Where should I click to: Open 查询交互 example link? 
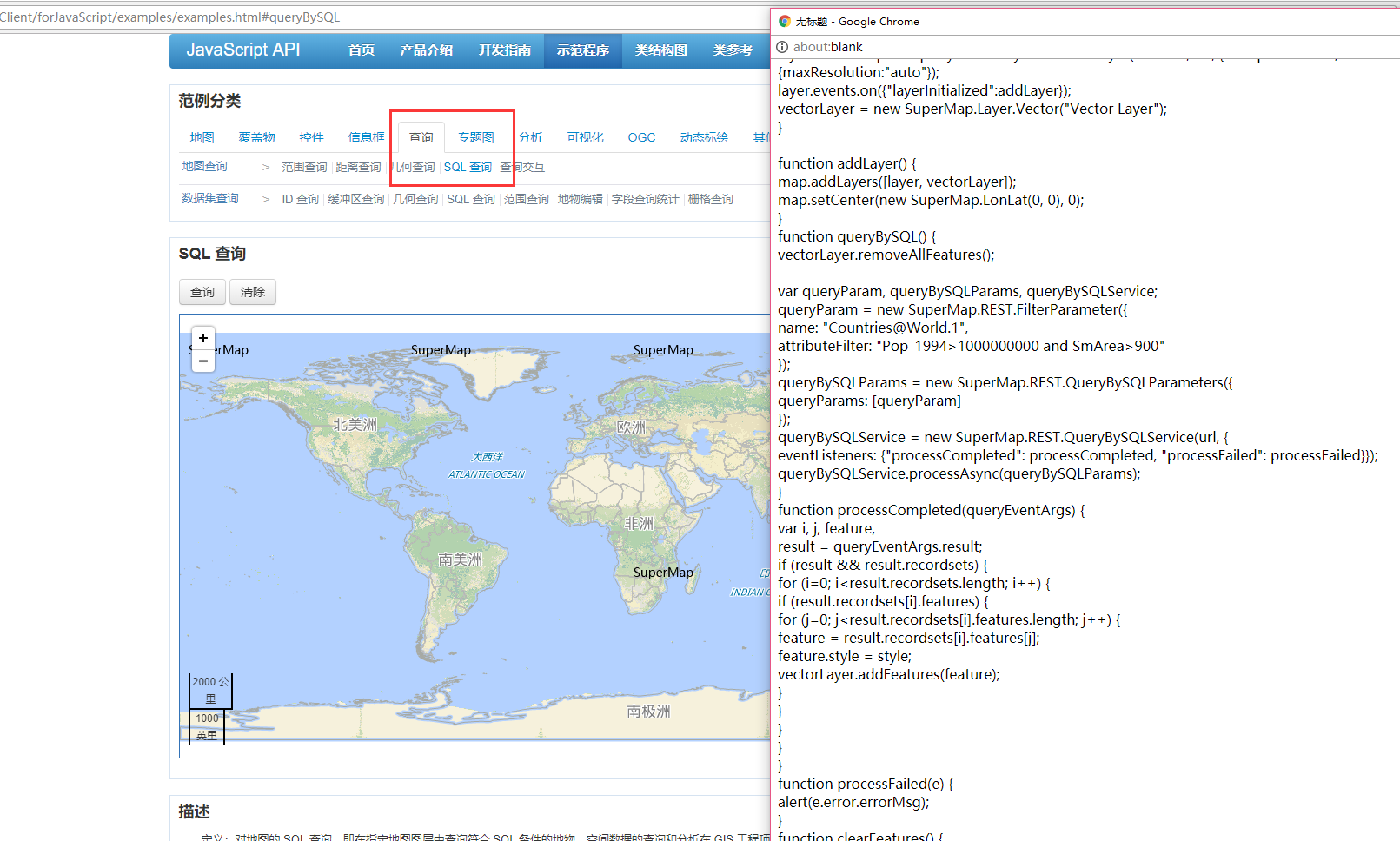point(522,167)
